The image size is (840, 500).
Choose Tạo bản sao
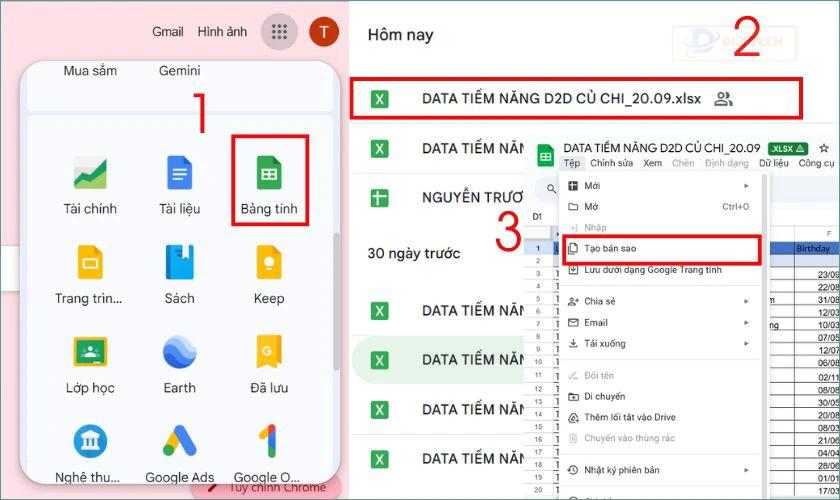(661, 249)
